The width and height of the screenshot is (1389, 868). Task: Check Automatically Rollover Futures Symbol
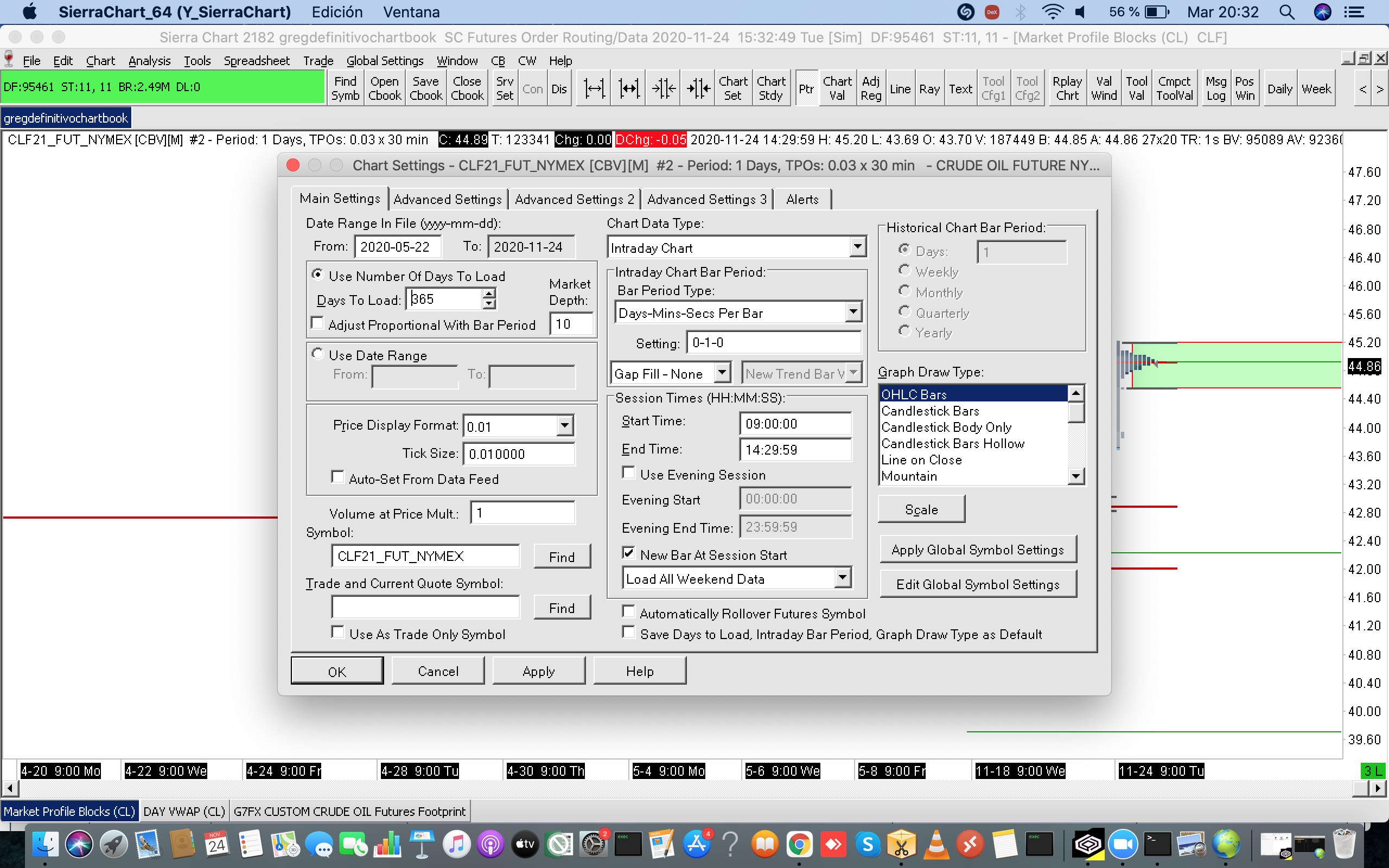(x=629, y=612)
